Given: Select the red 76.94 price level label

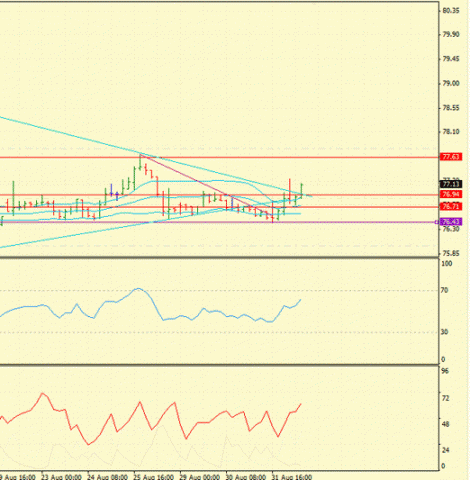Looking at the screenshot, I should [451, 194].
